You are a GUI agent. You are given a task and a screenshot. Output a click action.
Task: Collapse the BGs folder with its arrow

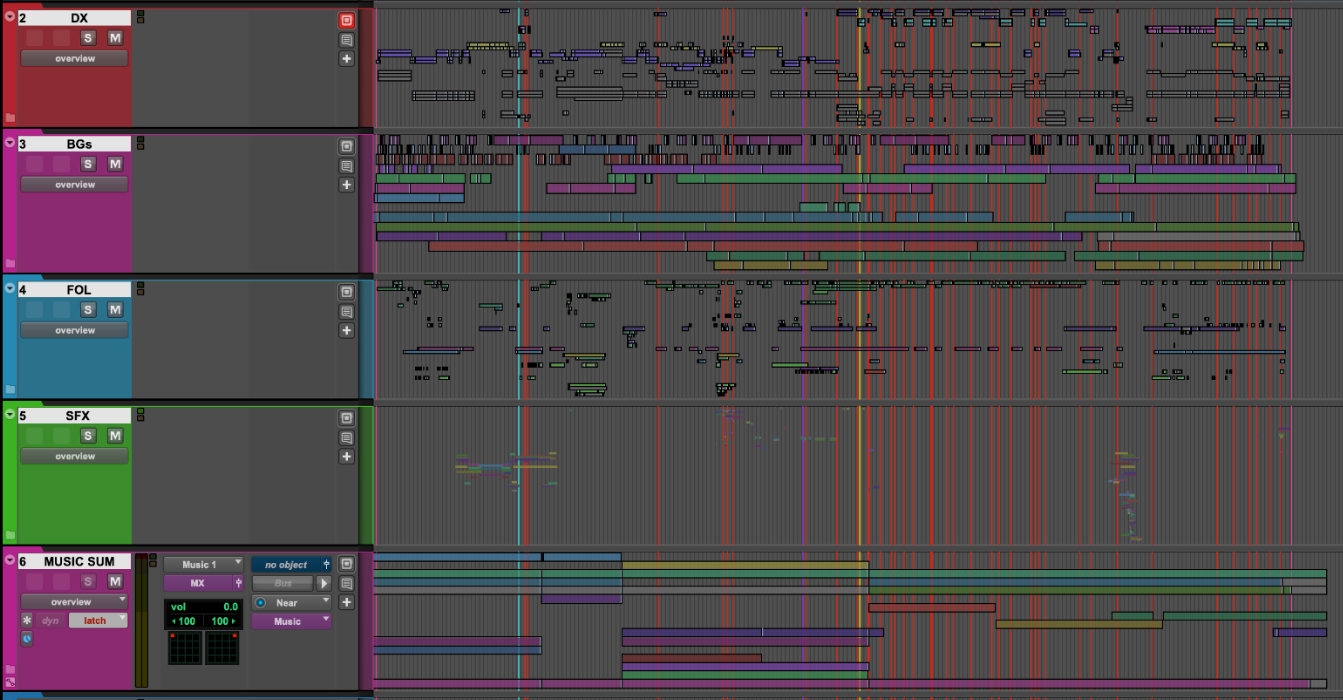click(10, 143)
